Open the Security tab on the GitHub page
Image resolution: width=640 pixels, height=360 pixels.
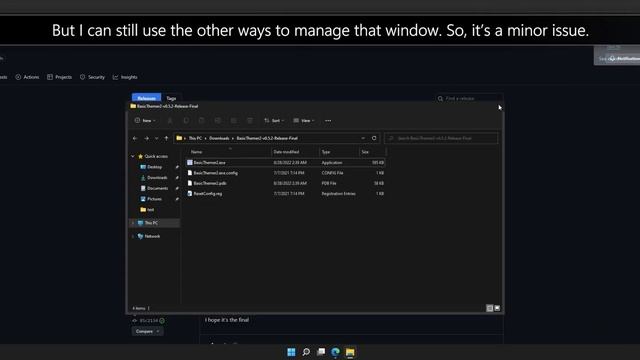pyautogui.click(x=92, y=77)
